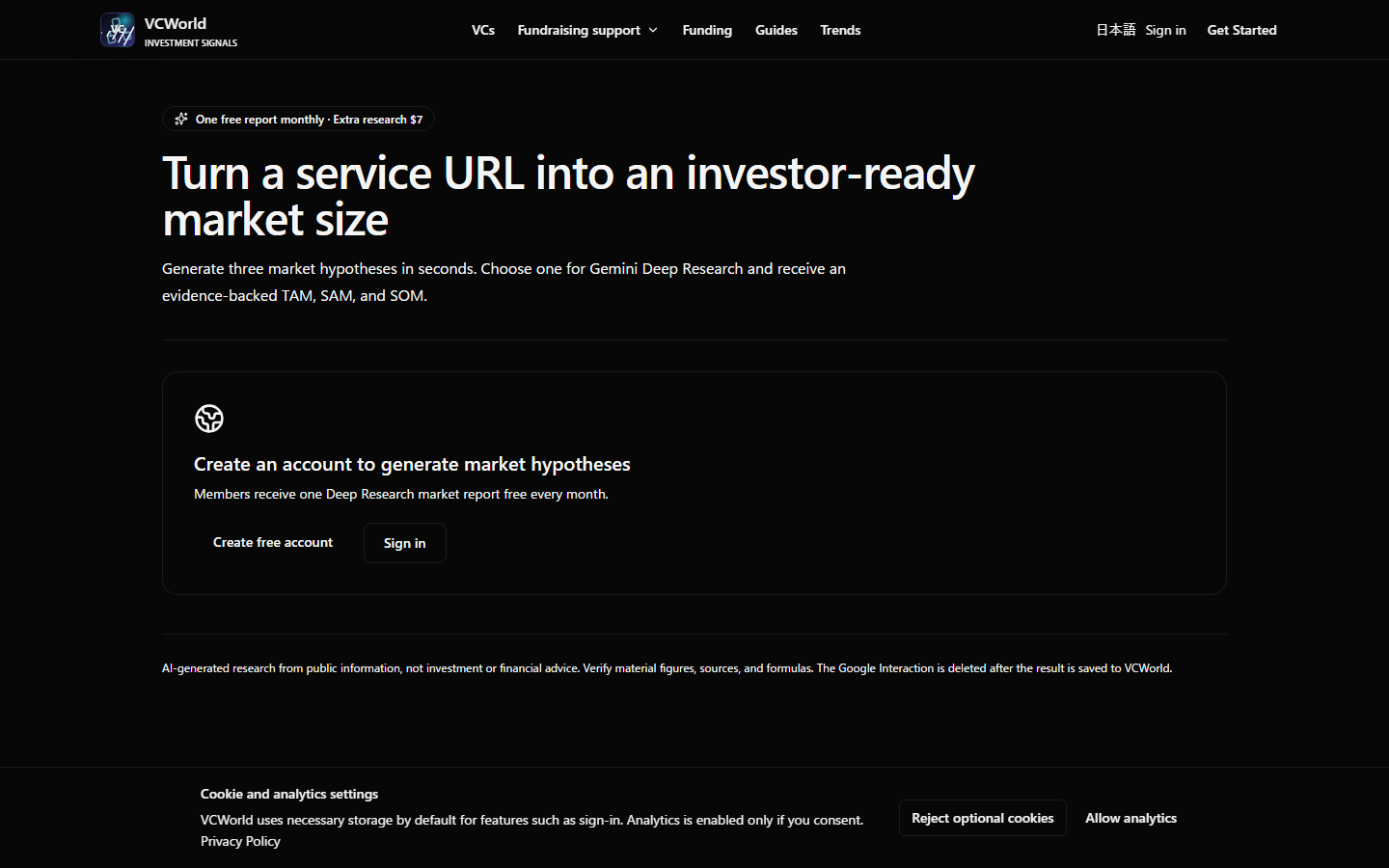Open the VCWorld Investment Signals home link
This screenshot has height=868, width=1389.
169,30
